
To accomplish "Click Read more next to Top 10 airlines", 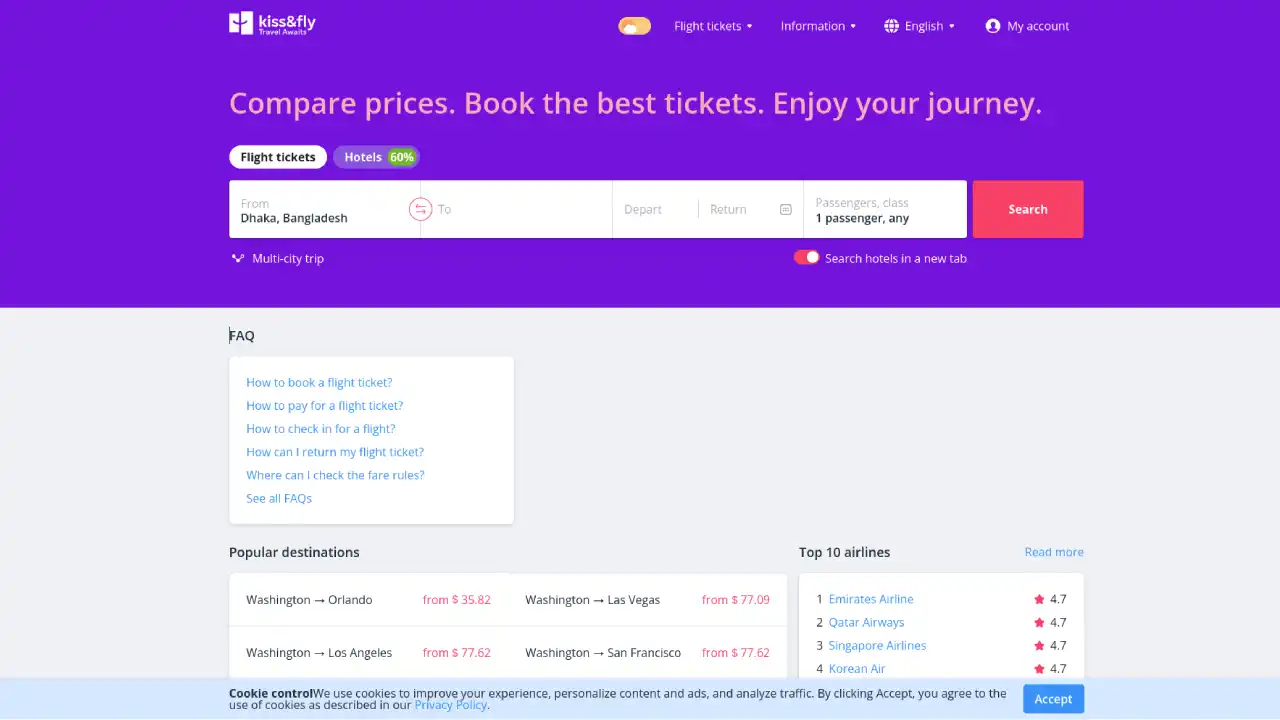I will pos(1053,551).
